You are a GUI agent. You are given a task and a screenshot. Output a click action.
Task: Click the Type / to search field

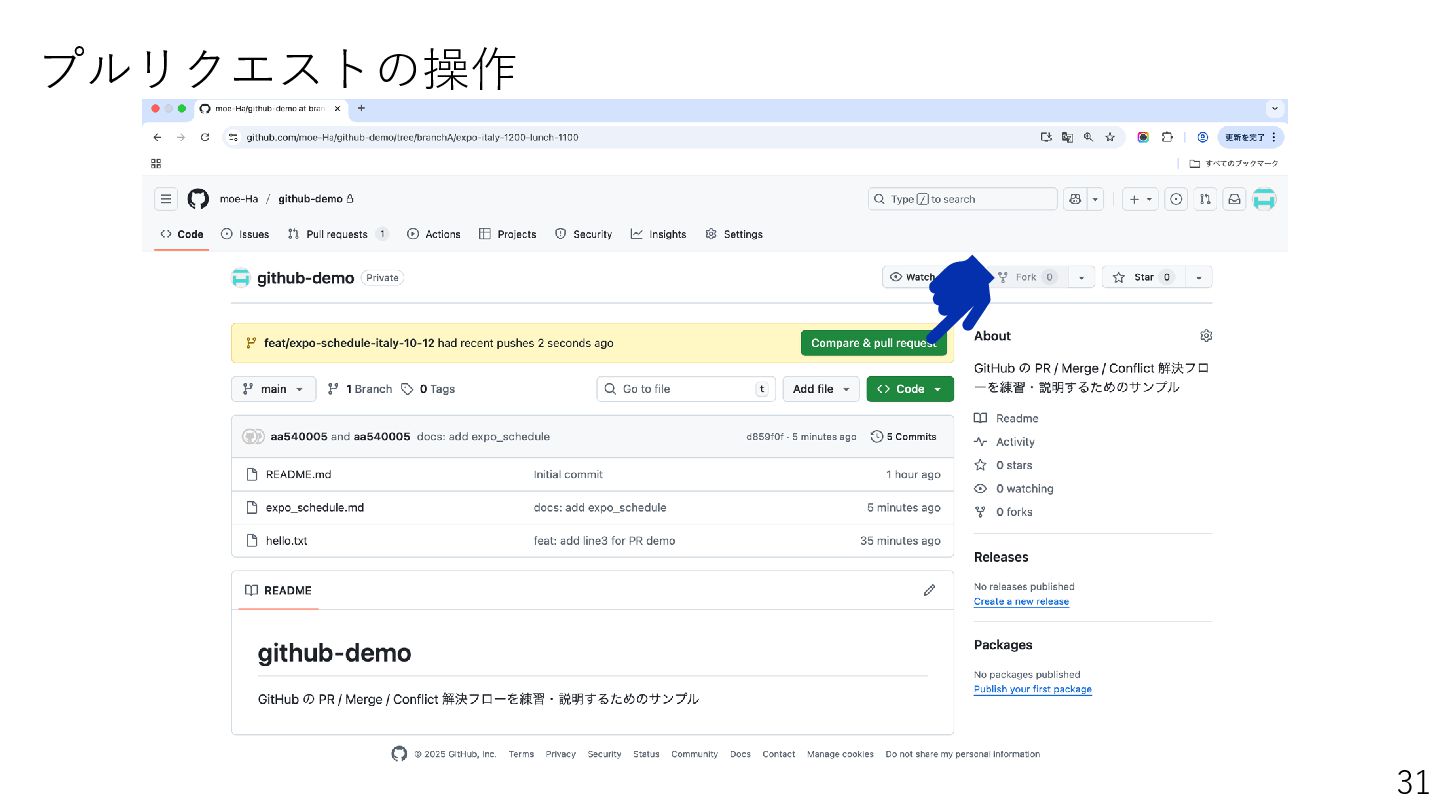962,199
